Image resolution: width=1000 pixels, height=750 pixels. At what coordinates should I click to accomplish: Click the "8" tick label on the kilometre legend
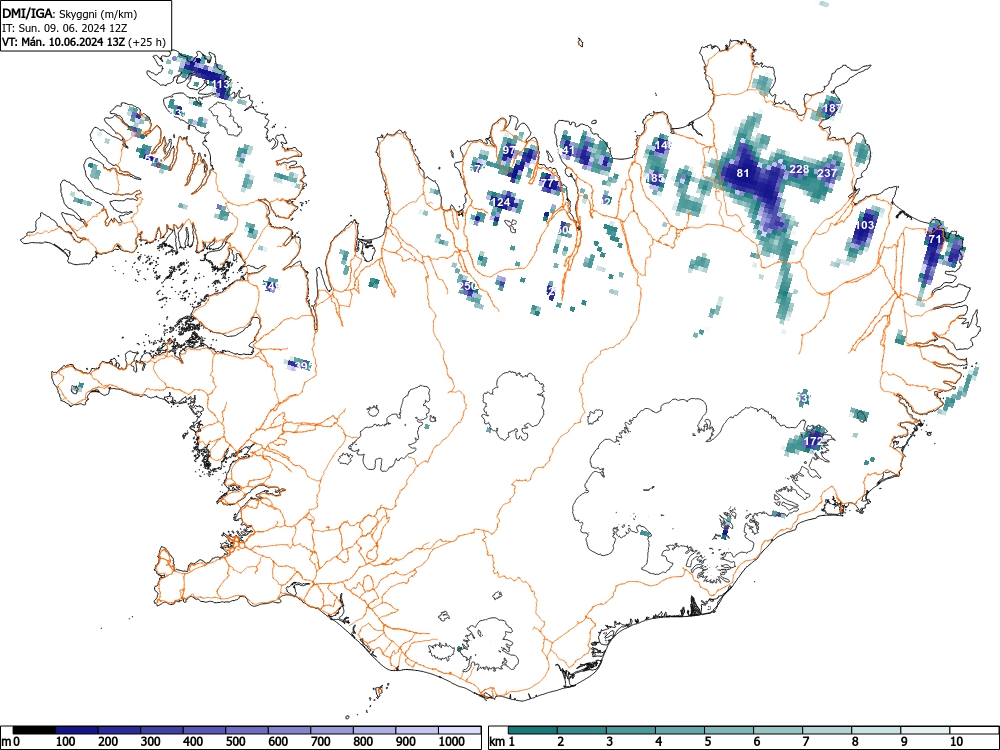855,742
